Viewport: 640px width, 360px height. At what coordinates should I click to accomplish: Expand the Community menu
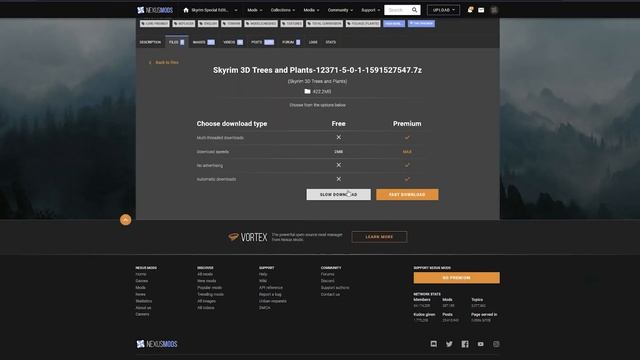tap(340, 10)
